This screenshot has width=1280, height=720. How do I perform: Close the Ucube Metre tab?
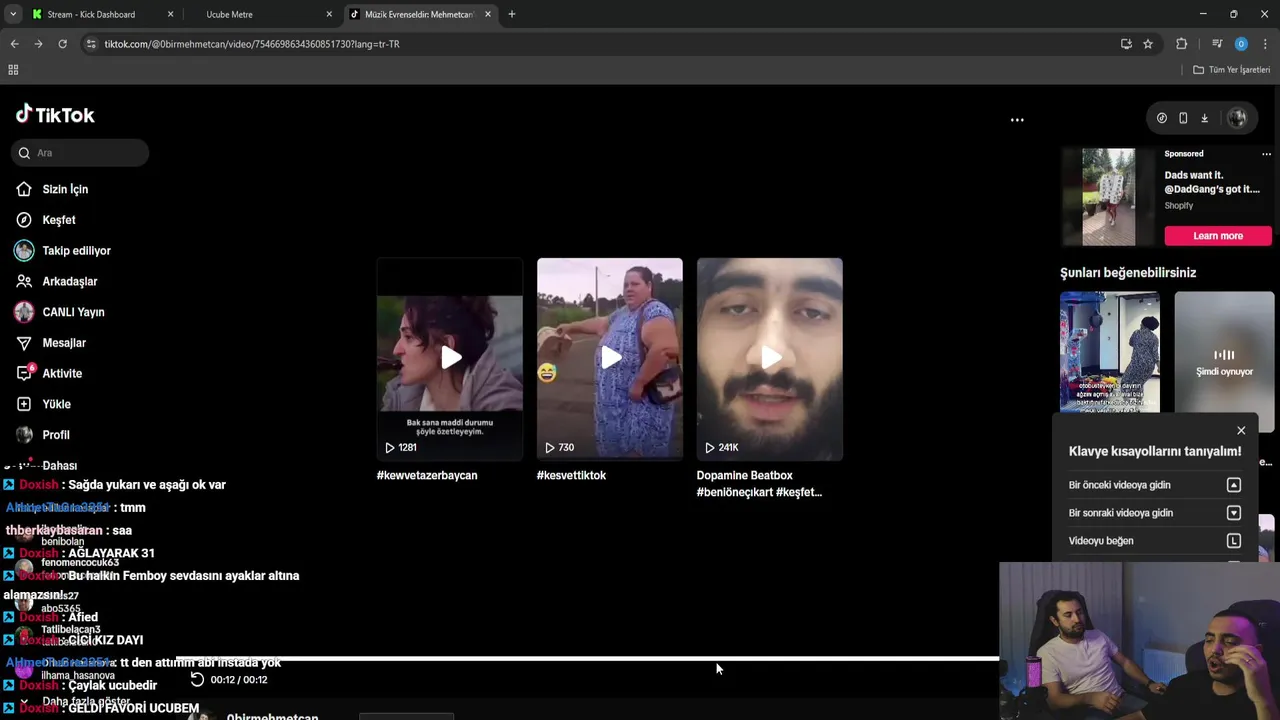[x=330, y=14]
